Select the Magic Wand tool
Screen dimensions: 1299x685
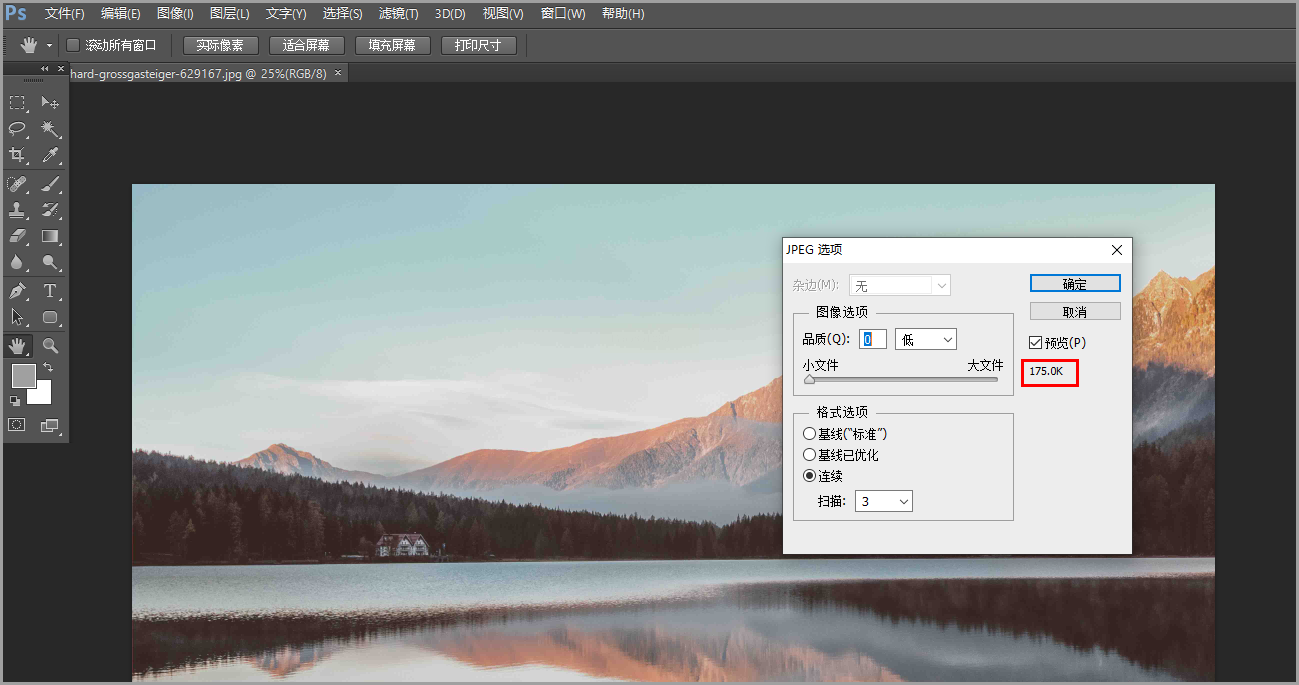[50, 129]
